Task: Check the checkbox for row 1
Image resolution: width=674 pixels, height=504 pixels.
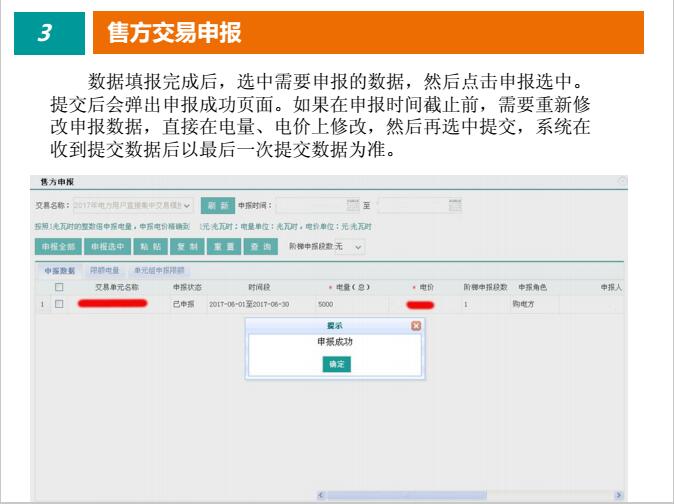Action: 59,303
